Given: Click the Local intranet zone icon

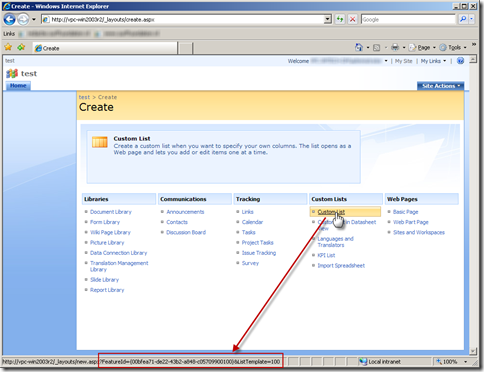Looking at the screenshot, I should pos(363,362).
